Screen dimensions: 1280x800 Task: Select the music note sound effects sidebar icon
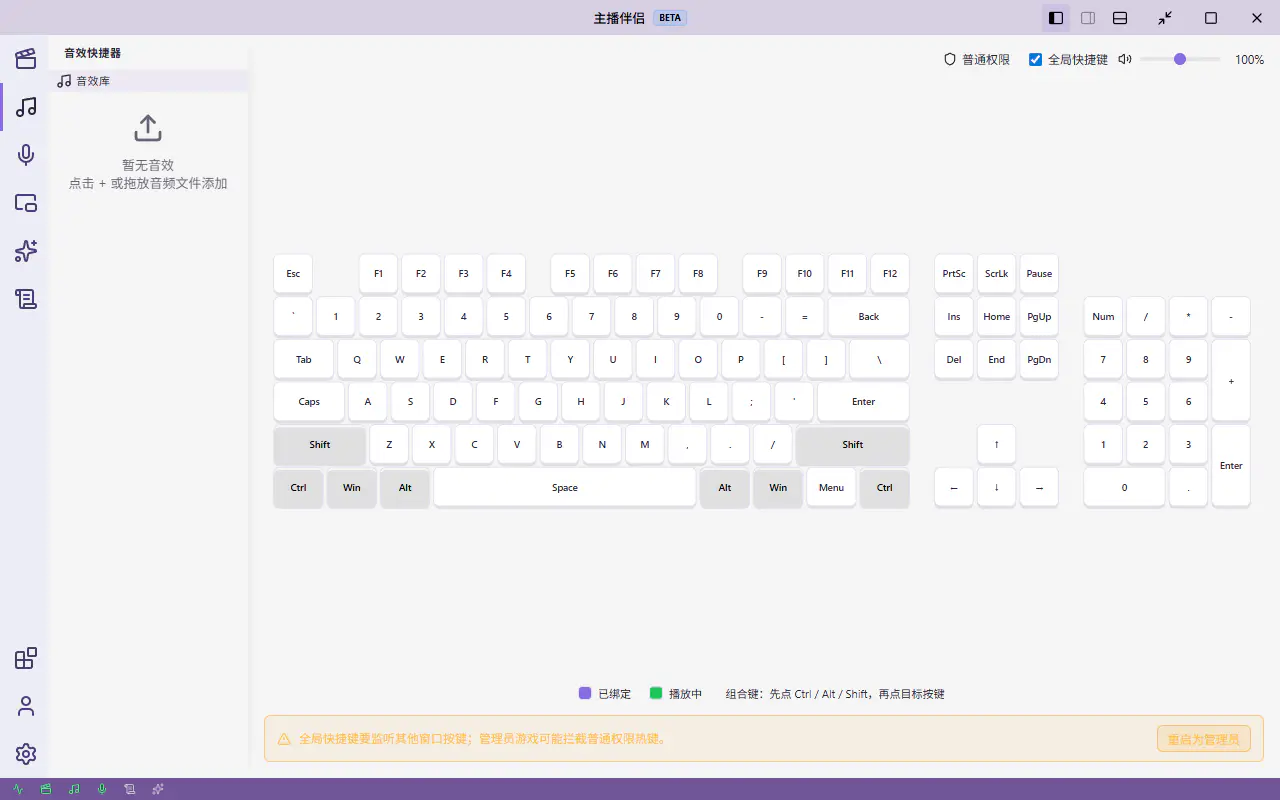26,106
